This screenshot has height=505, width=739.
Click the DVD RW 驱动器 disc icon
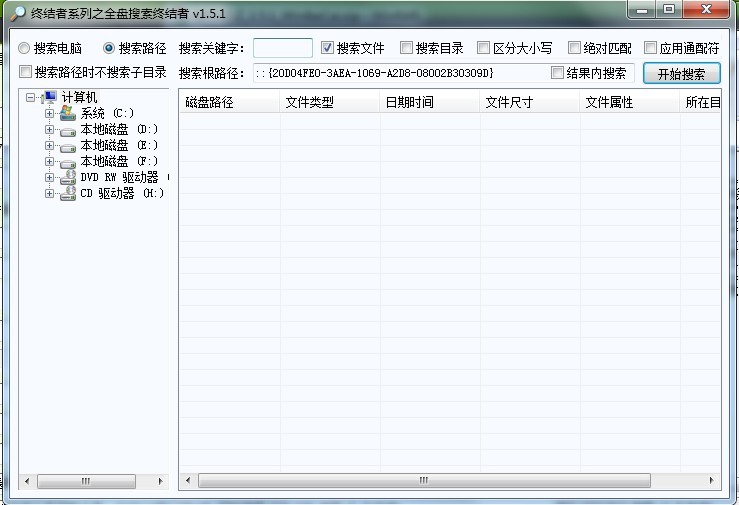tap(68, 177)
